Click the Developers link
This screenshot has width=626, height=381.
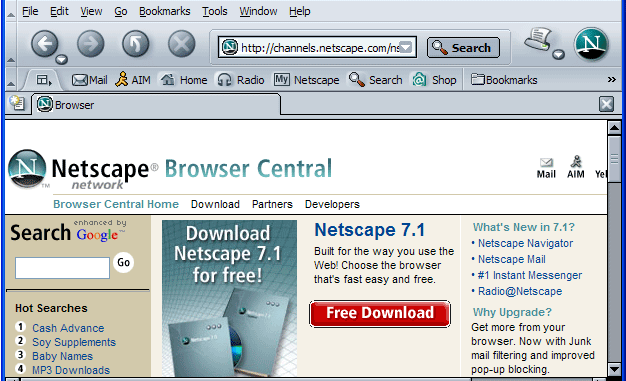(332, 204)
